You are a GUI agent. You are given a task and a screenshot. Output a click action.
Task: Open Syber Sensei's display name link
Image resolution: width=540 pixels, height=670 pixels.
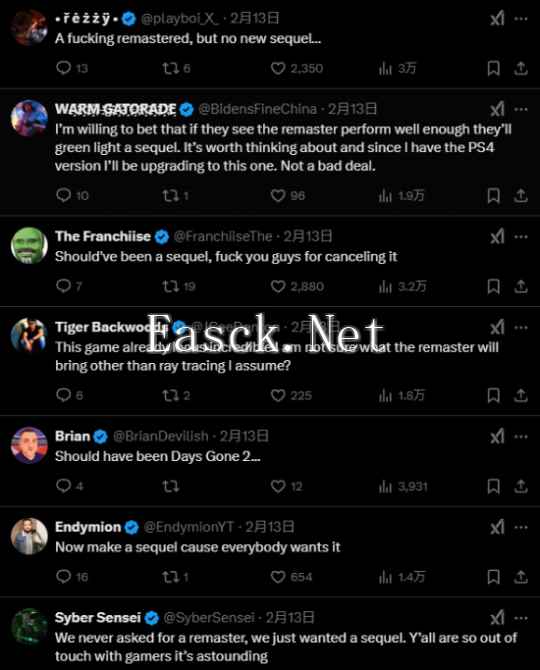click(98, 617)
